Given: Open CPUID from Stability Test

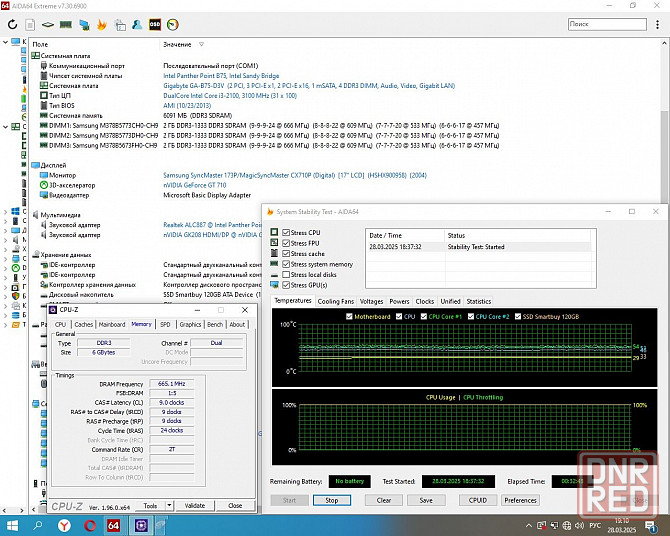Looking at the screenshot, I should coord(478,500).
